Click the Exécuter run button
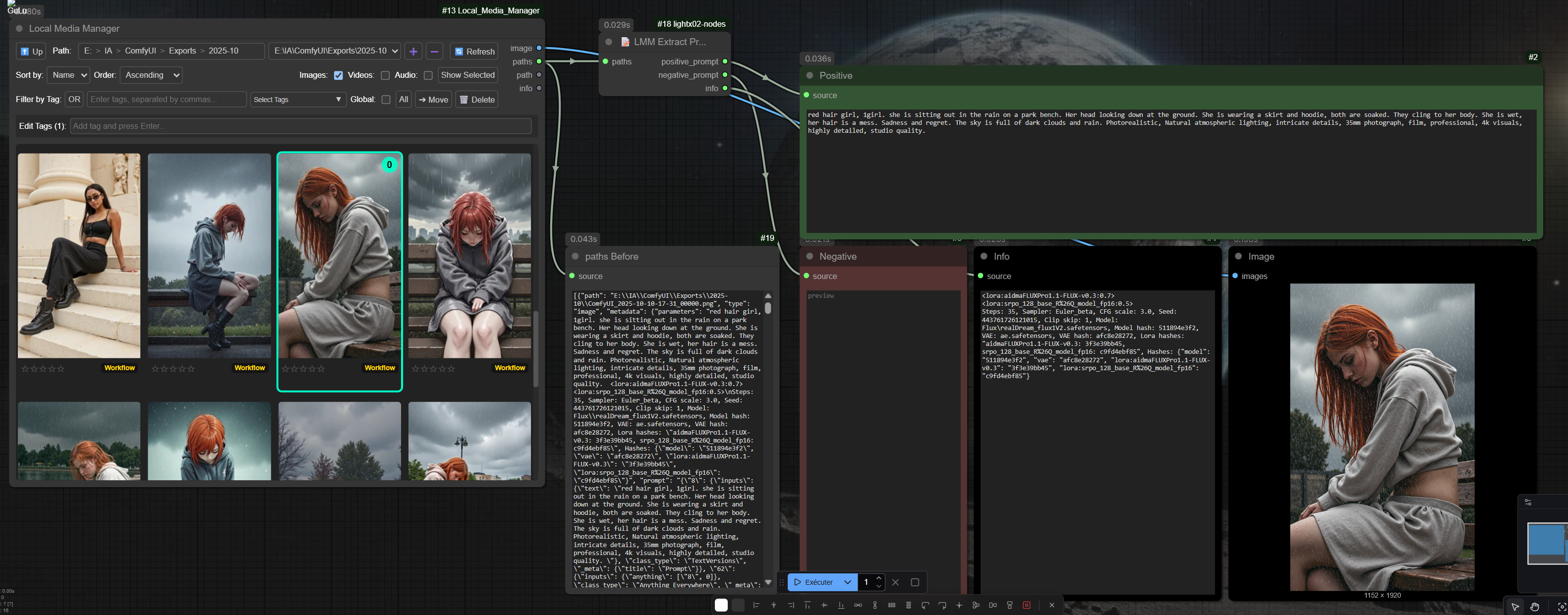1568x615 pixels. [814, 582]
